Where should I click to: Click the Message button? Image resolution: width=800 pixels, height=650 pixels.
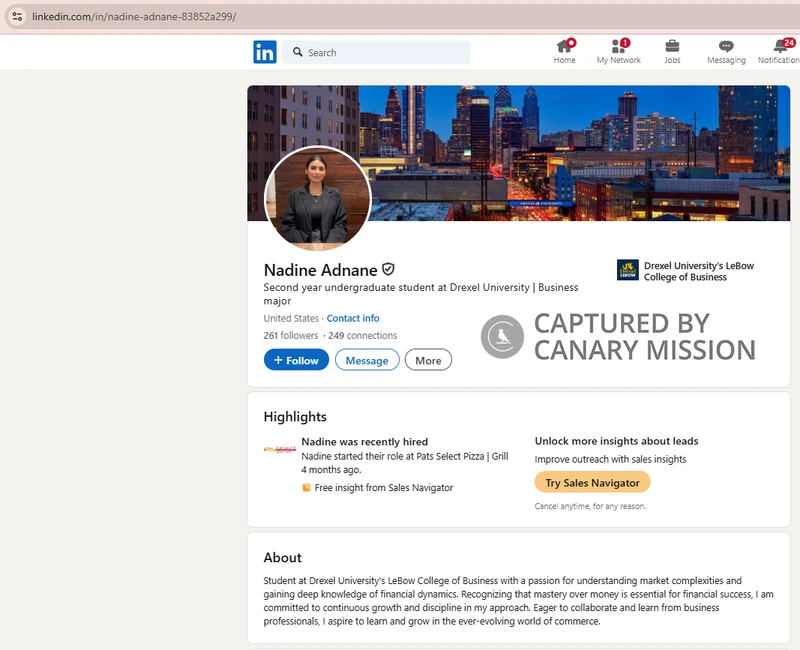[x=367, y=360]
